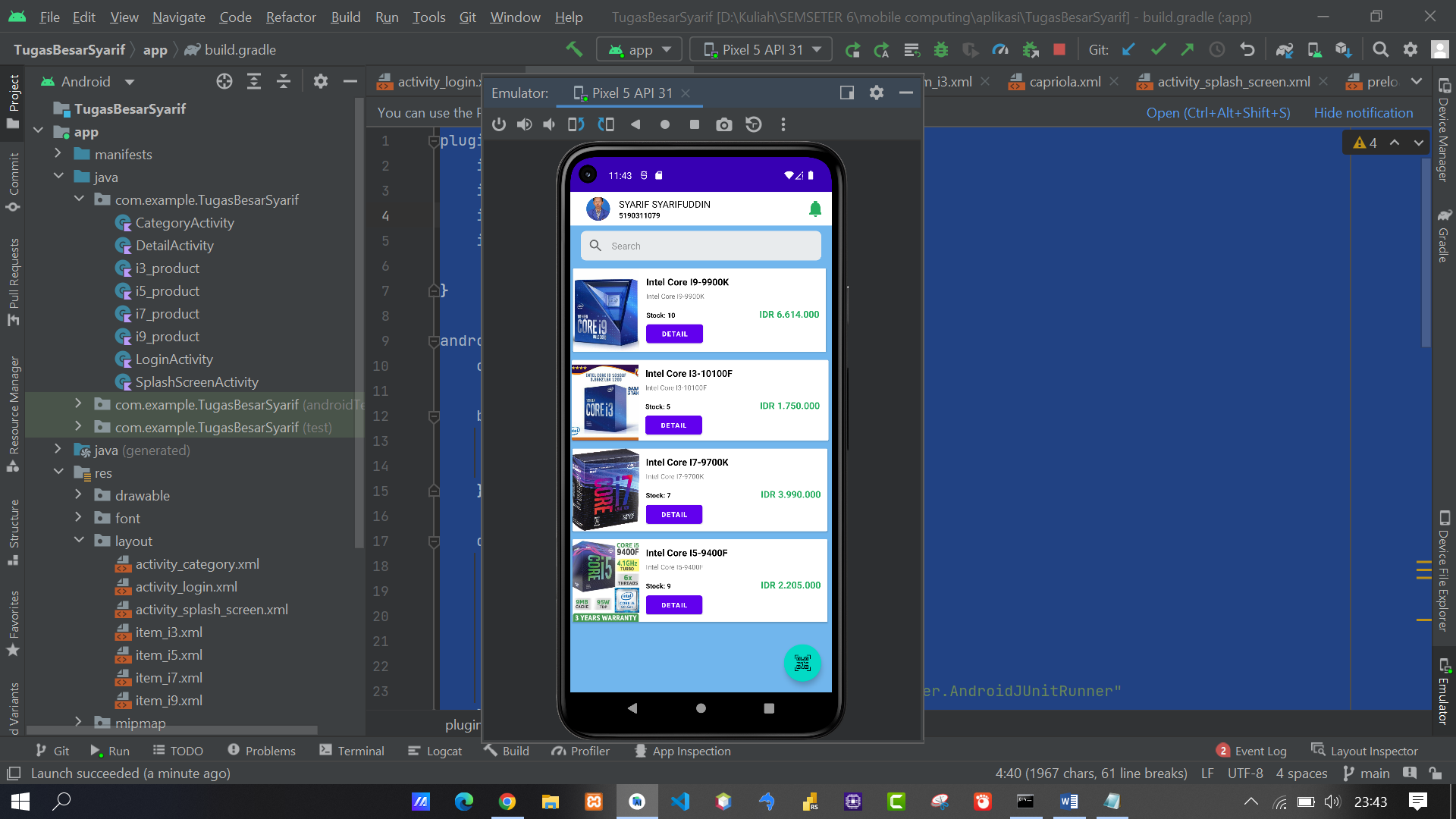Collapse the java folder
This screenshot has width=1456, height=819.
coord(58,176)
